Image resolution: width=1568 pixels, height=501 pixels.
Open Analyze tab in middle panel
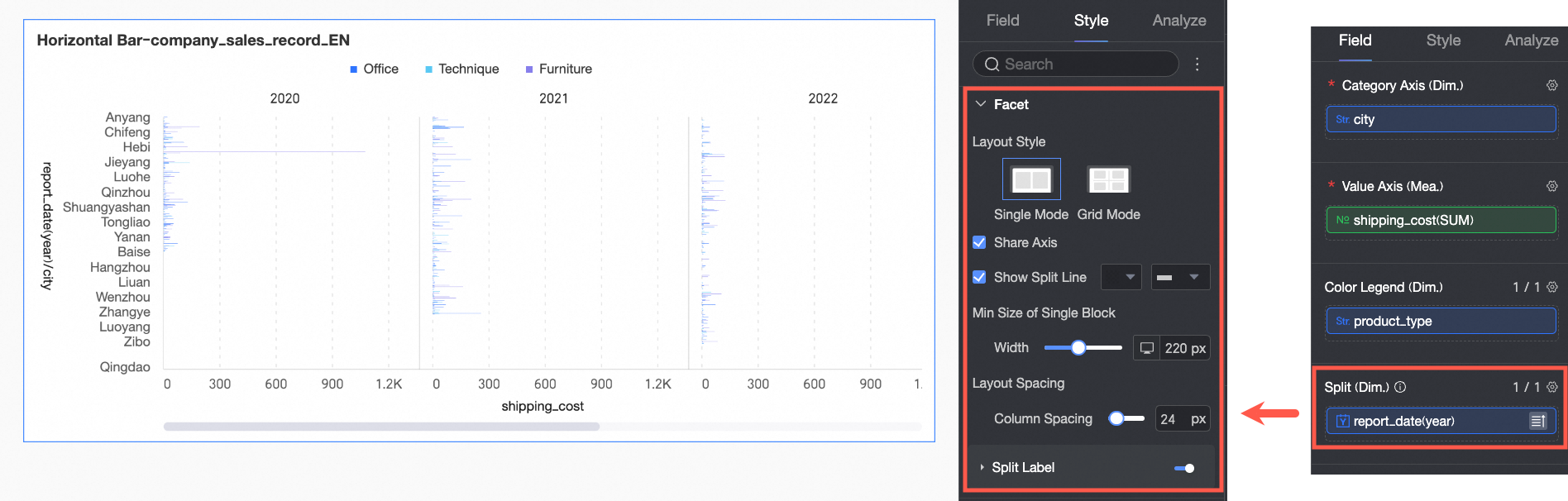coord(1179,21)
